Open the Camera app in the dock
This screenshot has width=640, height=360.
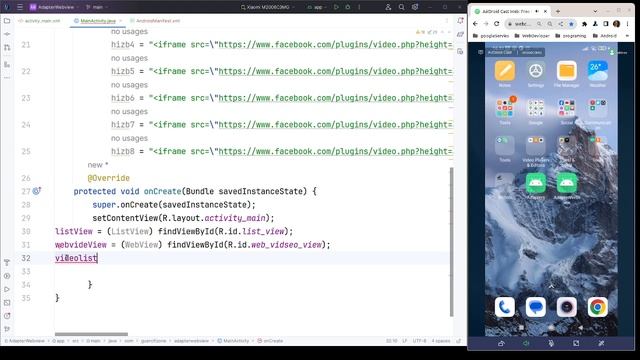[567, 307]
